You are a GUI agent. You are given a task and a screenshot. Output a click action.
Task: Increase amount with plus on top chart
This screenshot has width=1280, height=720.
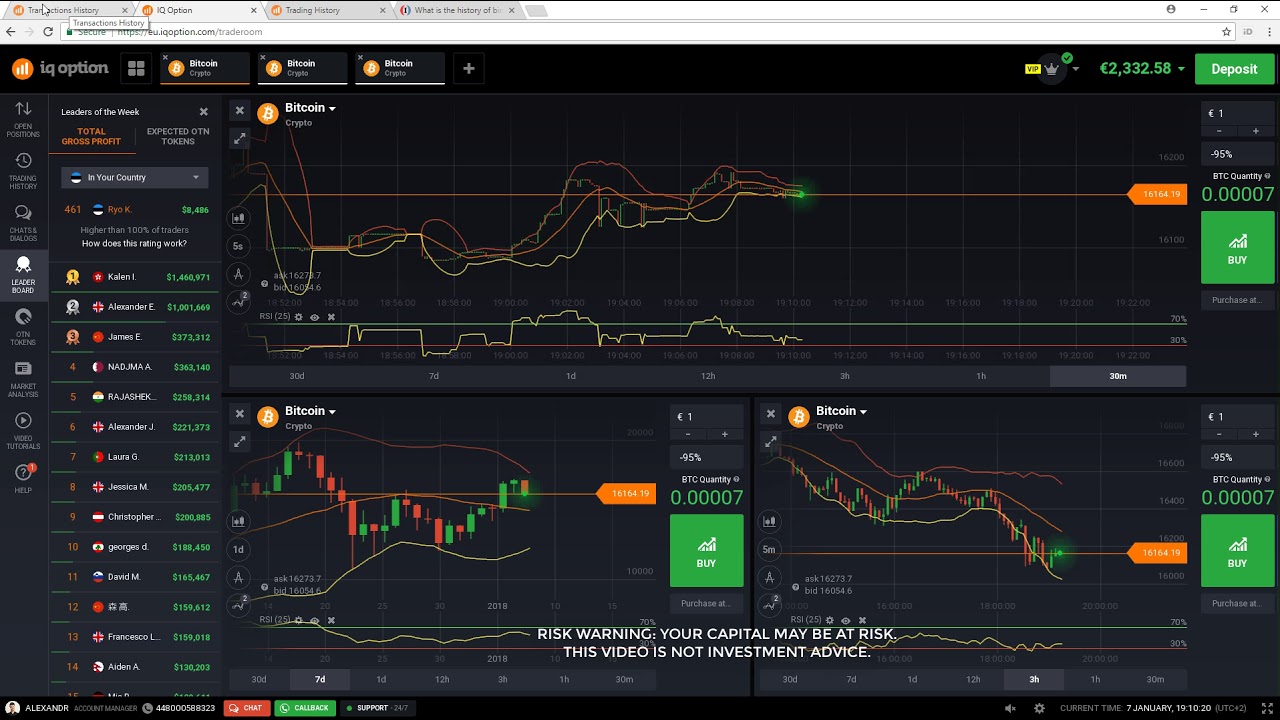point(1256,131)
